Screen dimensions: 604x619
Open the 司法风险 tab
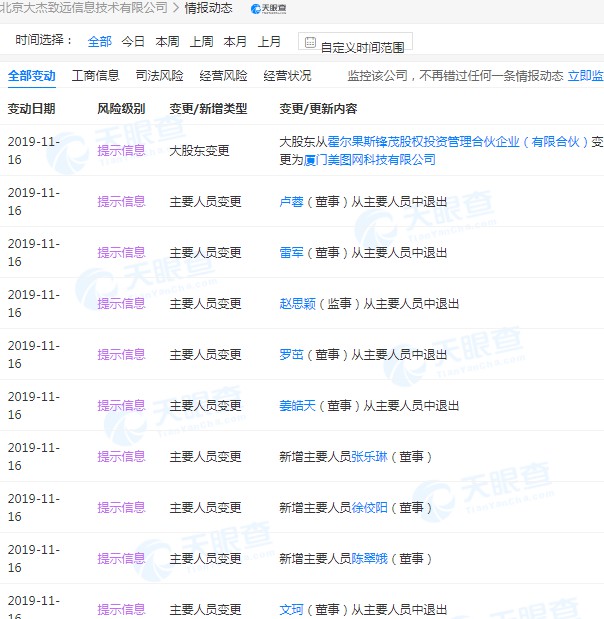pyautogui.click(x=159, y=75)
